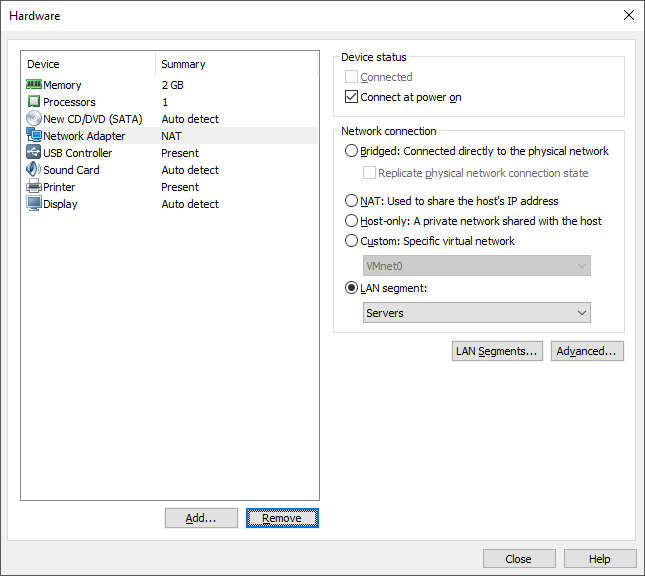This screenshot has height=576, width=645.
Task: Click Processors summary value 1
Action: click(165, 102)
